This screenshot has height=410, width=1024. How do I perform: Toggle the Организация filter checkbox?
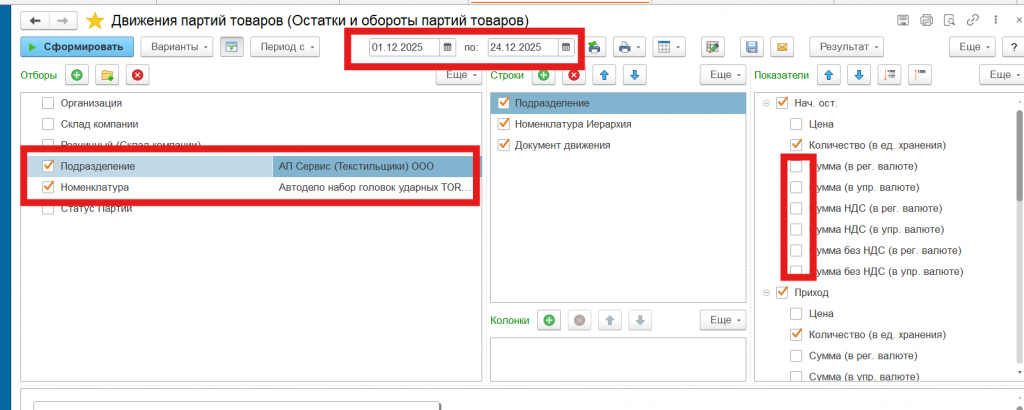48,103
